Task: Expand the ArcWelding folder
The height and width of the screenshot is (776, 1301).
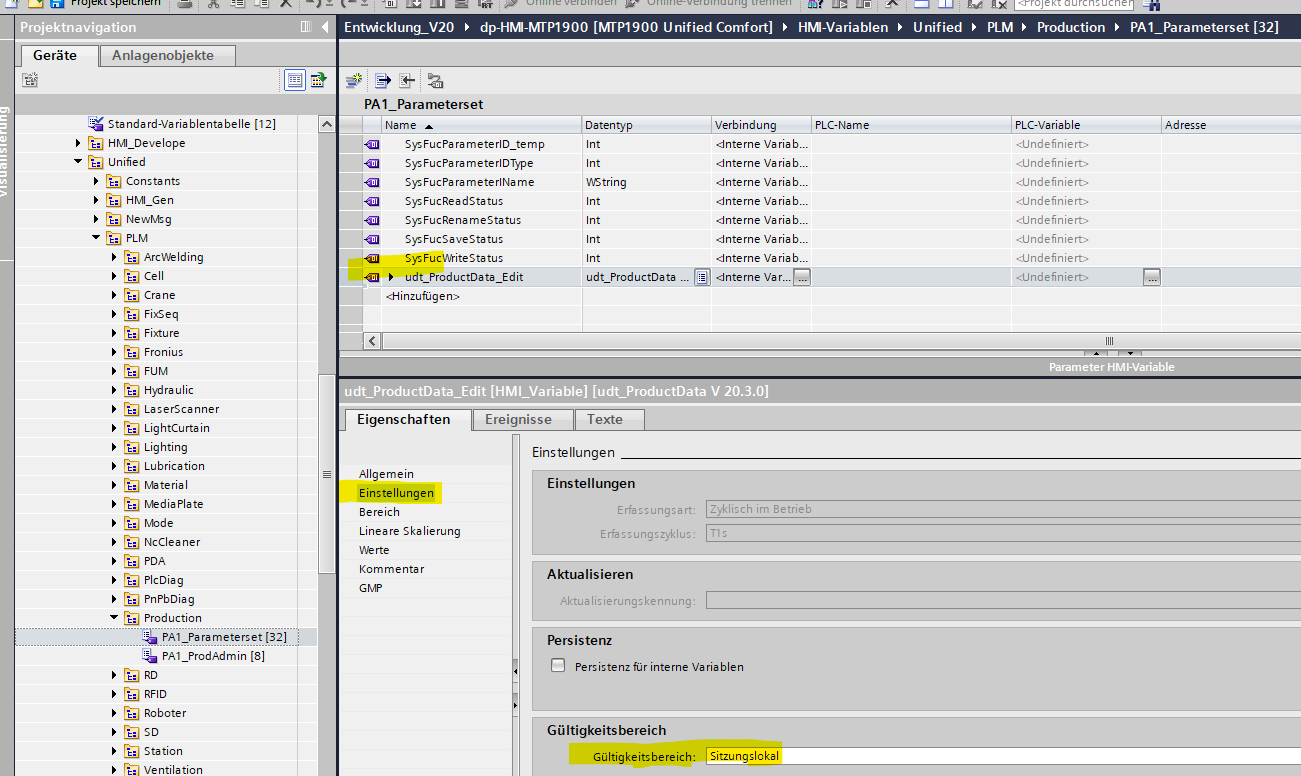Action: (x=115, y=257)
